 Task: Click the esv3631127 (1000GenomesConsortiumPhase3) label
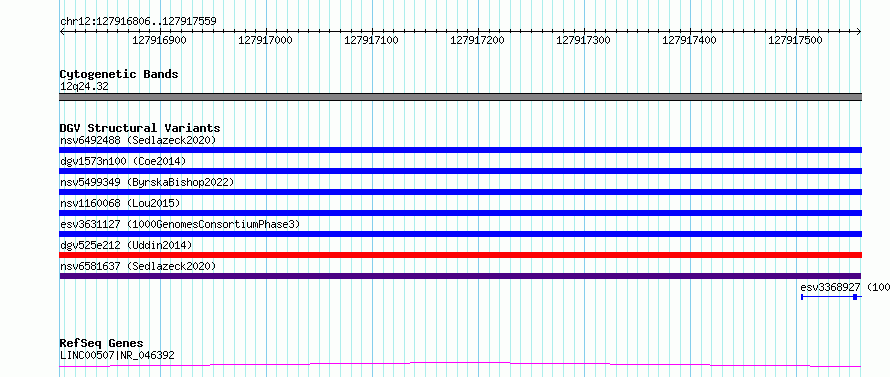click(x=180, y=224)
